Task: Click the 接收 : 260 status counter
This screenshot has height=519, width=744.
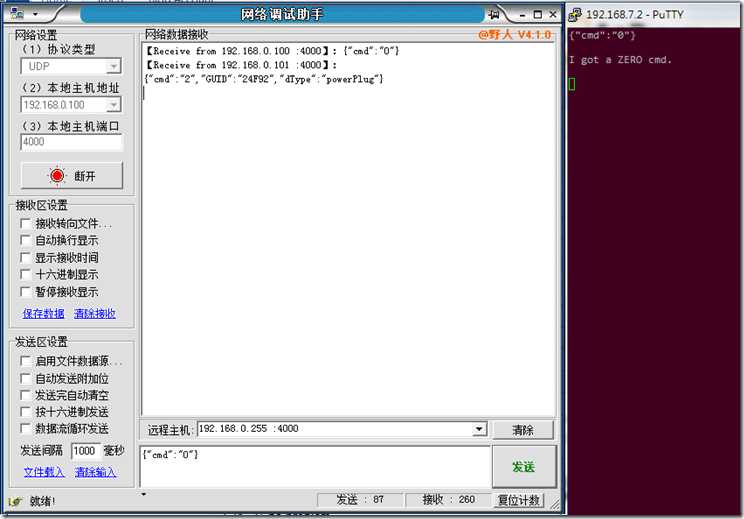Action: pos(448,500)
